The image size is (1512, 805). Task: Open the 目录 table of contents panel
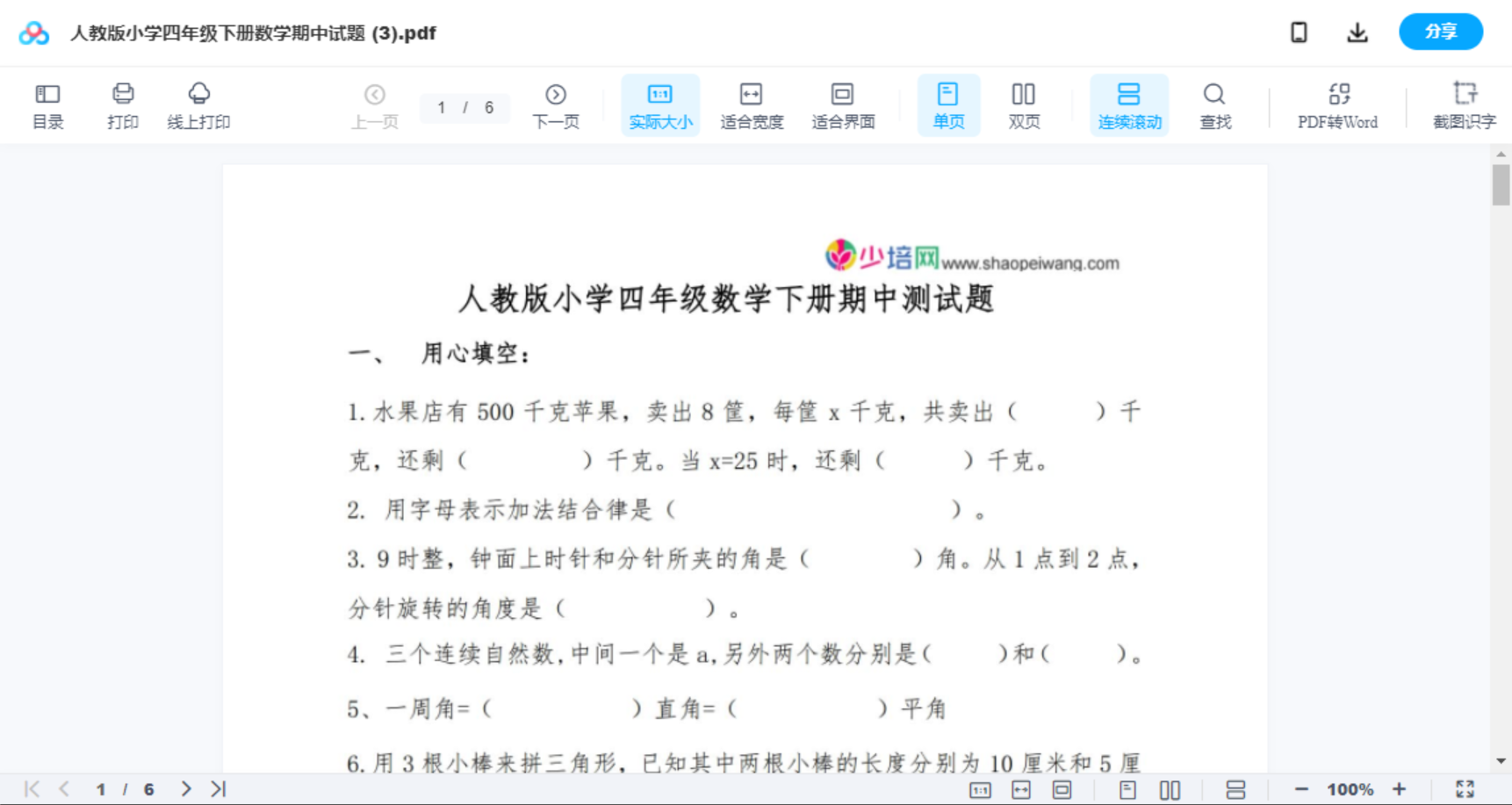click(x=47, y=104)
